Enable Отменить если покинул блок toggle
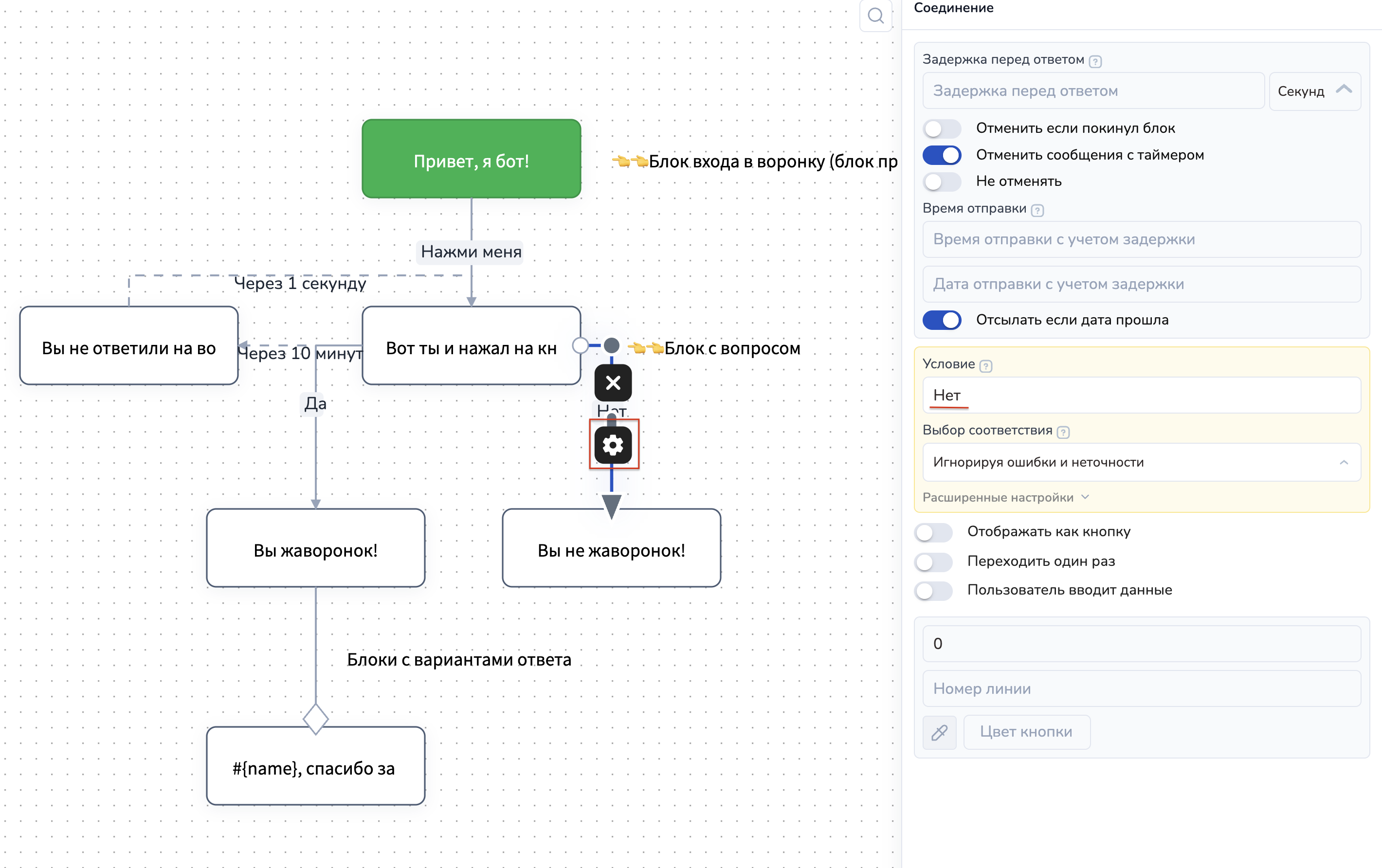Screen dimensions: 1382x868 tap(942, 128)
